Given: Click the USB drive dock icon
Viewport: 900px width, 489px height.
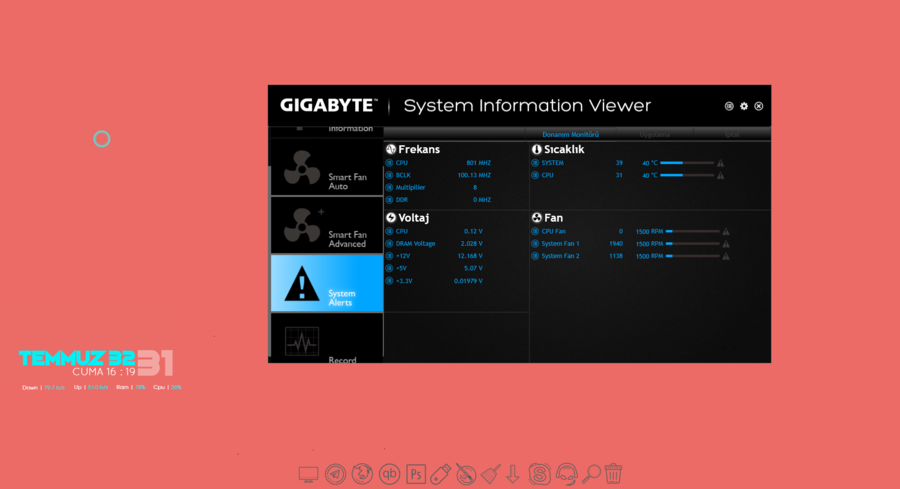Looking at the screenshot, I should 441,474.
